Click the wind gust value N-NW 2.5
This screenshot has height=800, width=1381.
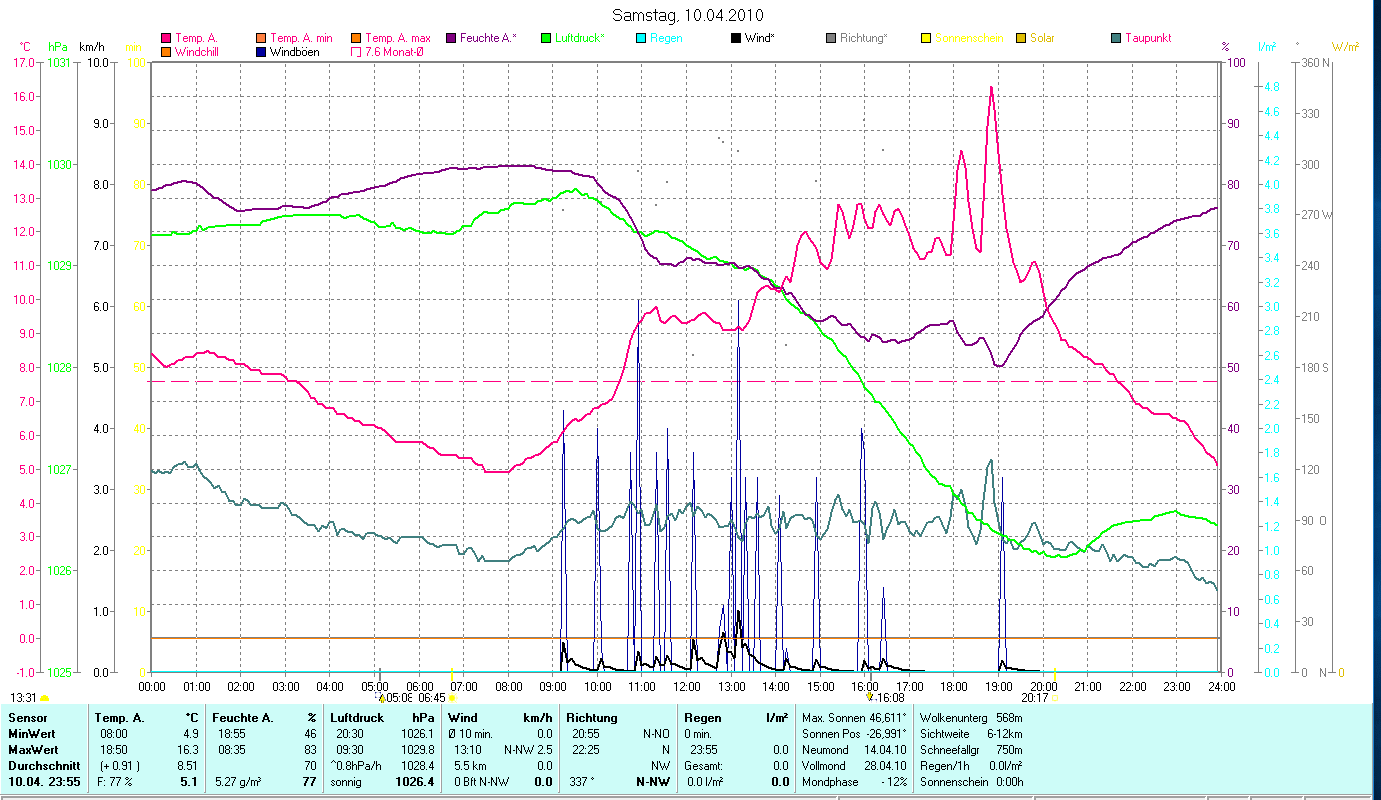528,749
